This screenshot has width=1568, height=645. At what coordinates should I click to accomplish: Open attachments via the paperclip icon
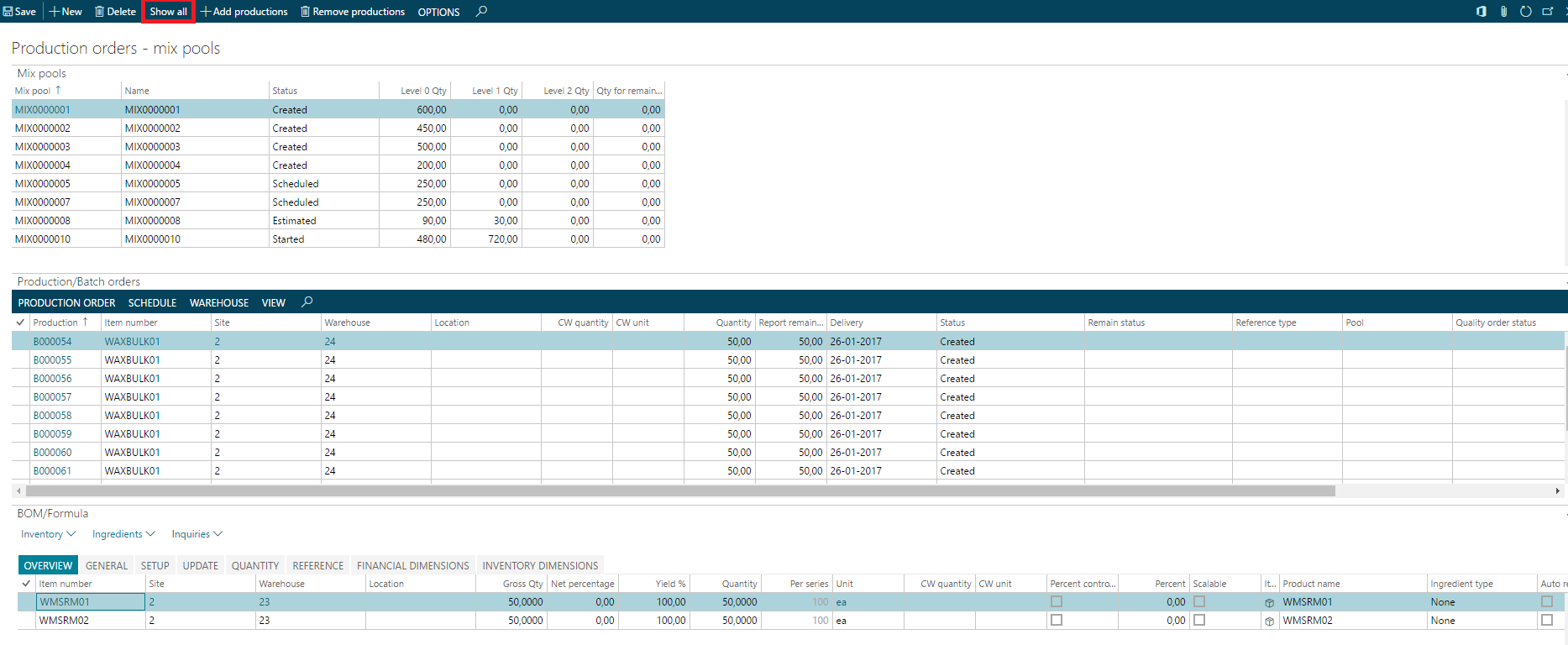click(1503, 12)
